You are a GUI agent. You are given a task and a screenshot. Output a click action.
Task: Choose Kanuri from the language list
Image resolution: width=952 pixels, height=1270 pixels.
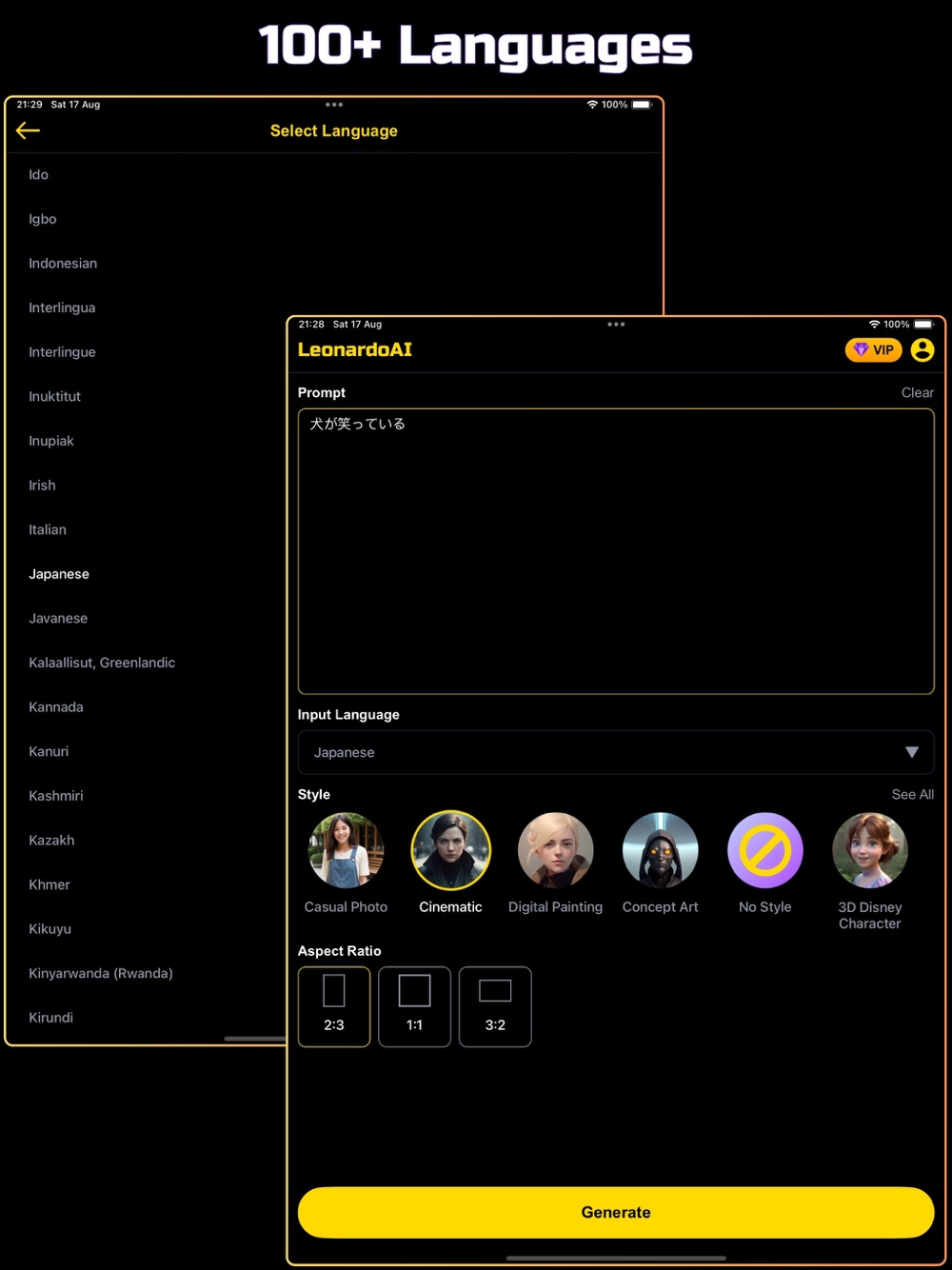[49, 752]
